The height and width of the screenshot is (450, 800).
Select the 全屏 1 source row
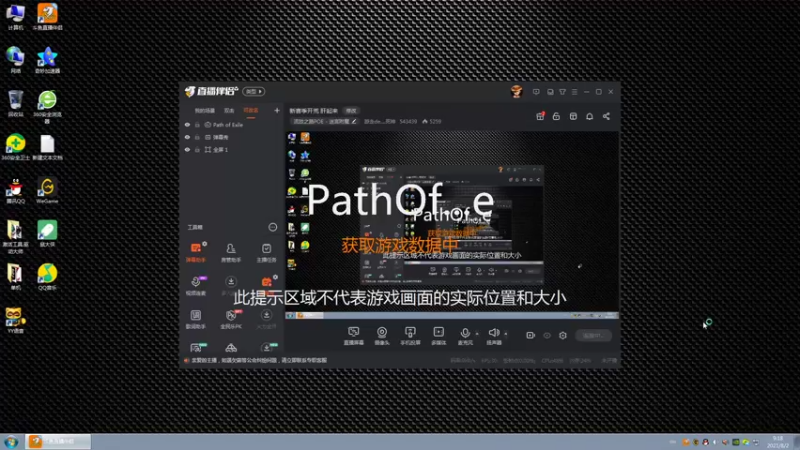click(x=232, y=149)
